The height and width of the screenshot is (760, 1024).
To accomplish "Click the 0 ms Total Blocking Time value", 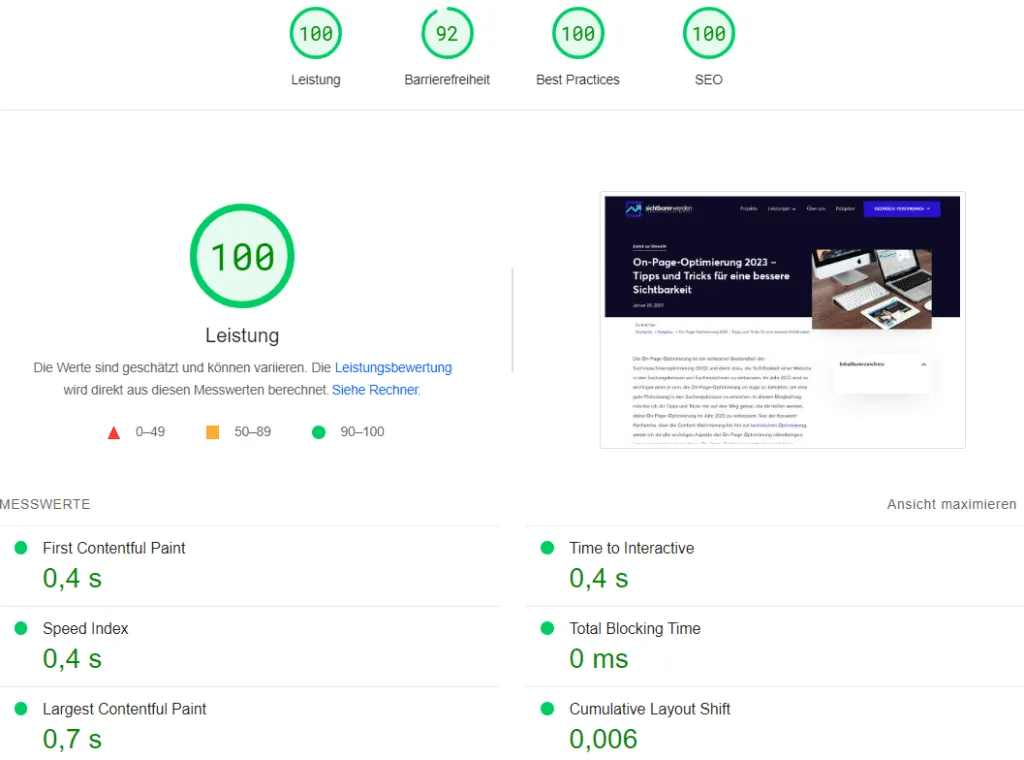I will coord(599,659).
